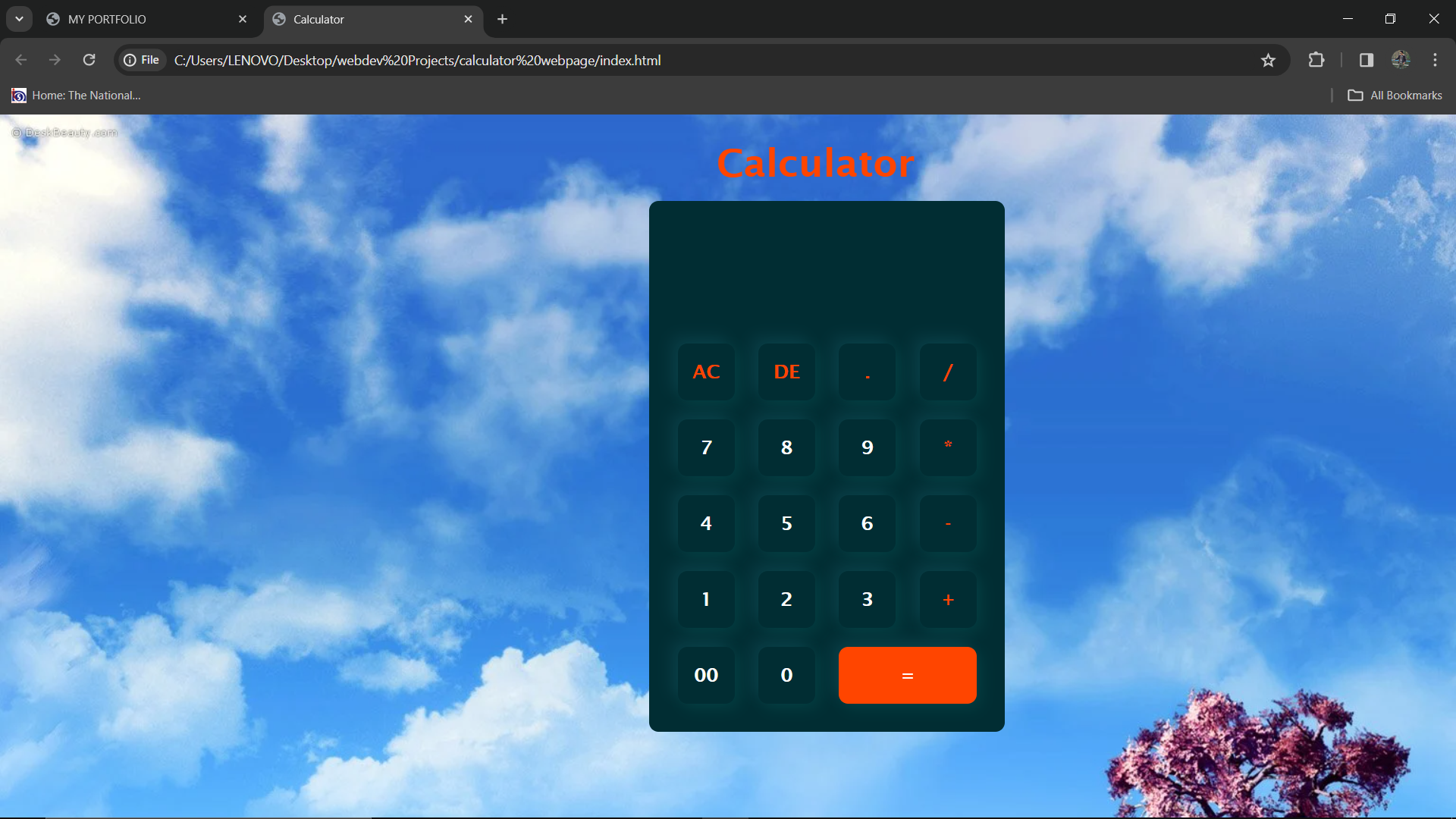
Task: Close the Calculator tab
Action: pyautogui.click(x=468, y=19)
